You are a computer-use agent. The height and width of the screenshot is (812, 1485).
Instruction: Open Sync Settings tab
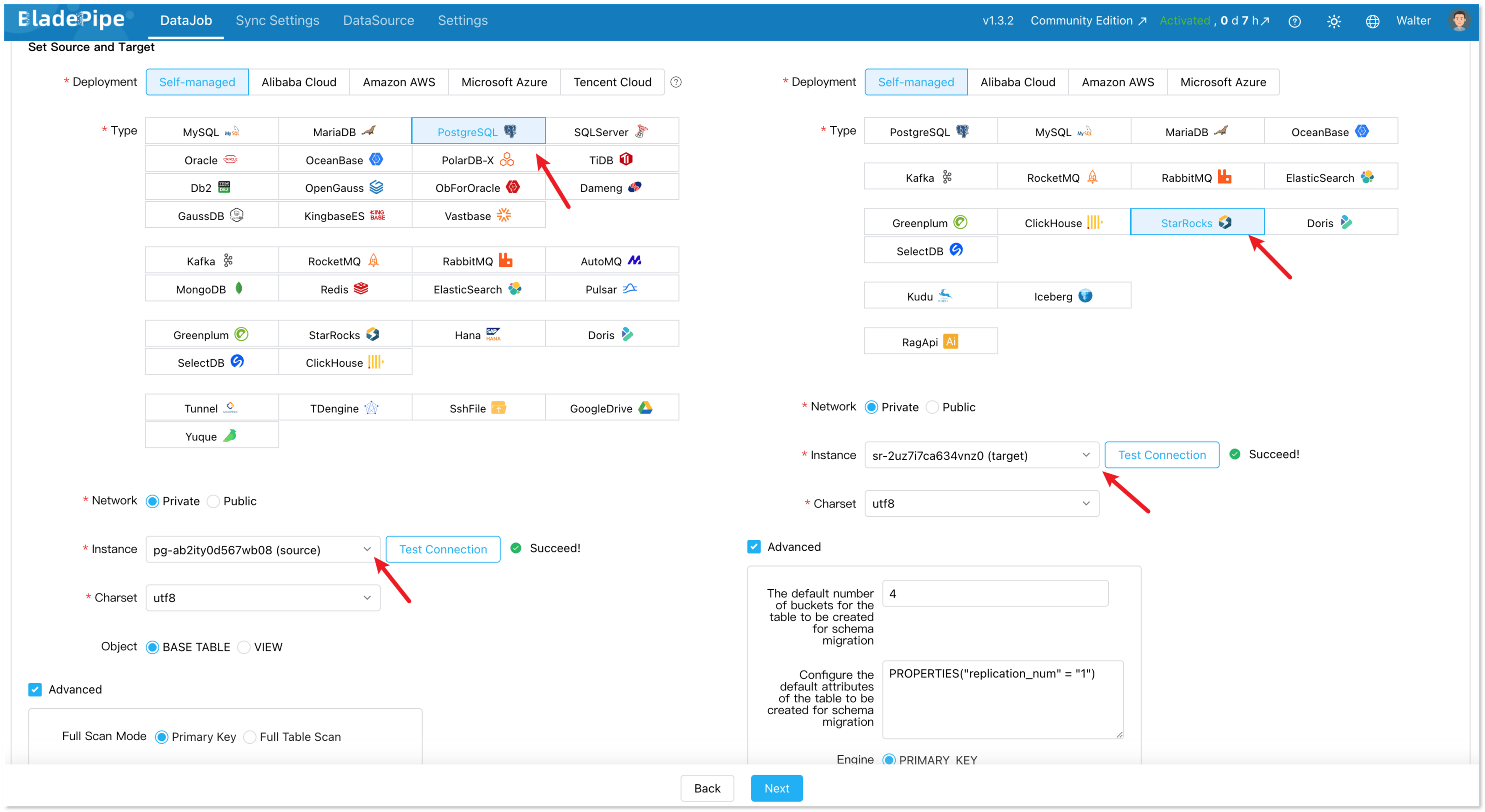pyautogui.click(x=277, y=21)
